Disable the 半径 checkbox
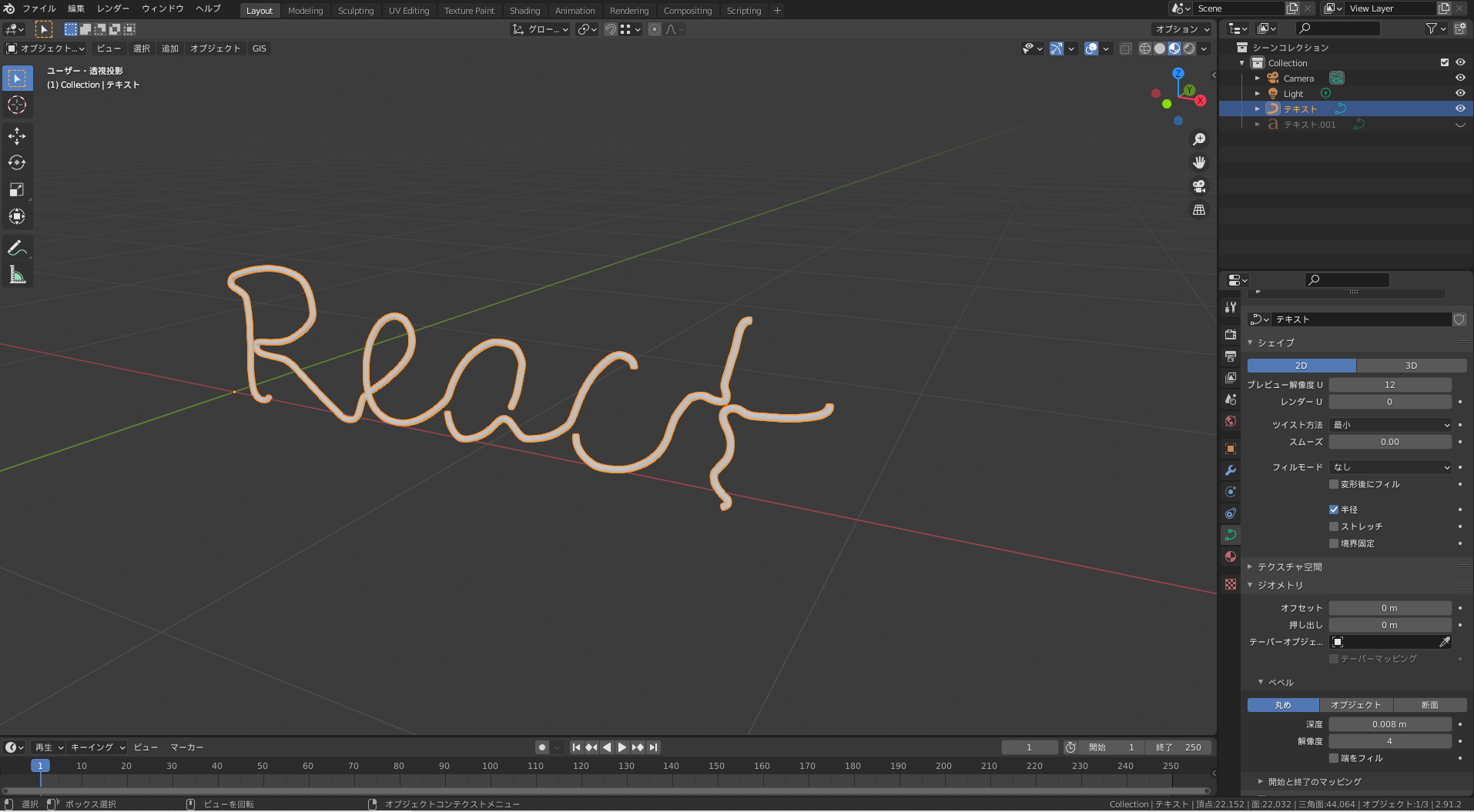This screenshot has width=1474, height=812. click(x=1334, y=510)
